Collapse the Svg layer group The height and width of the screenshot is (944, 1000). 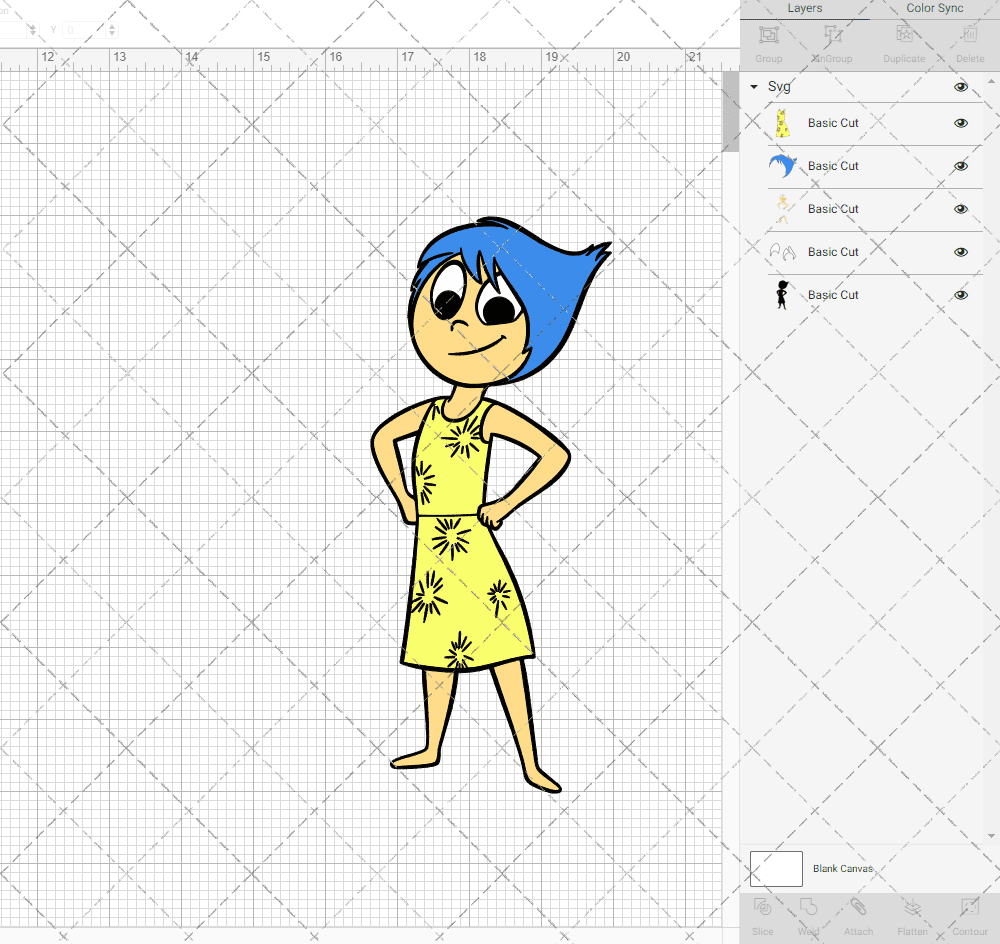point(754,87)
